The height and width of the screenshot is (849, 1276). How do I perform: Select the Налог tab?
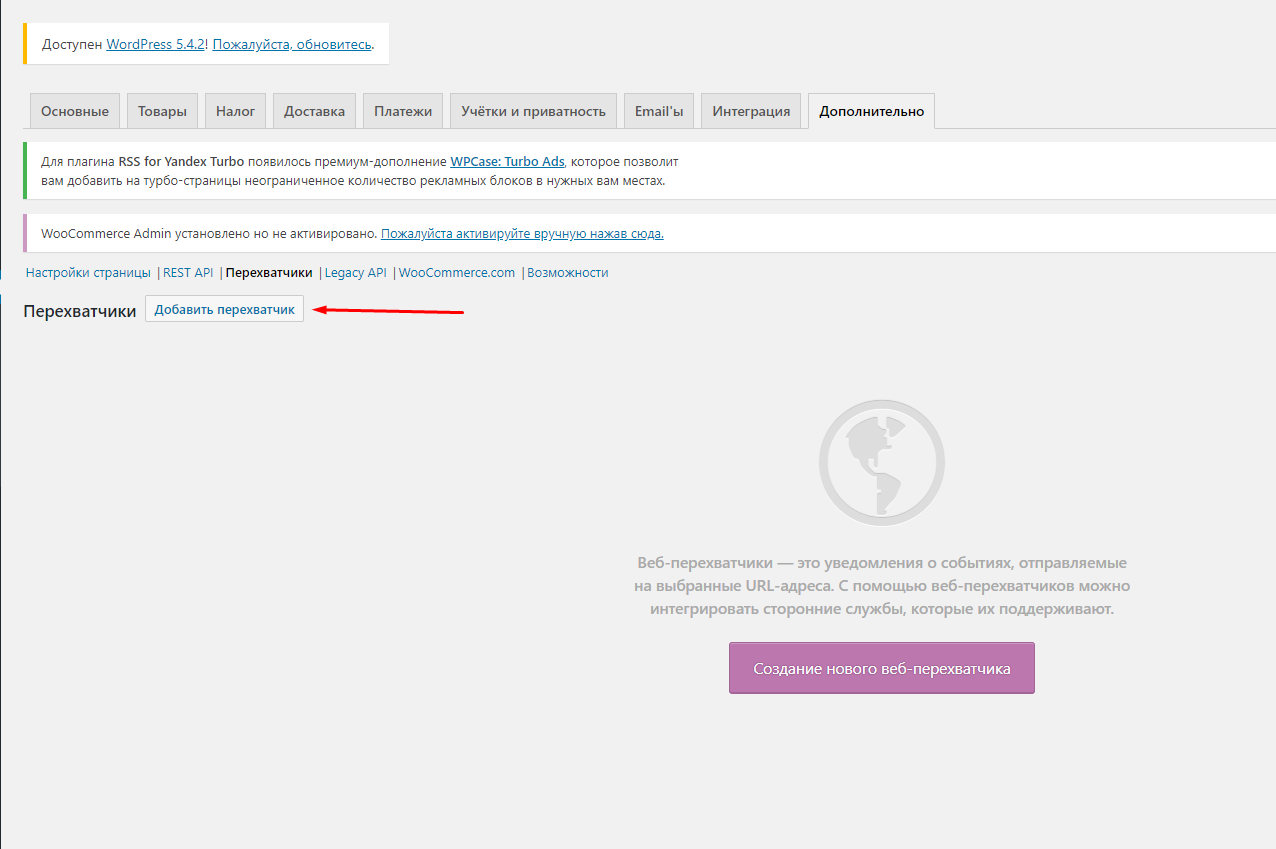235,111
